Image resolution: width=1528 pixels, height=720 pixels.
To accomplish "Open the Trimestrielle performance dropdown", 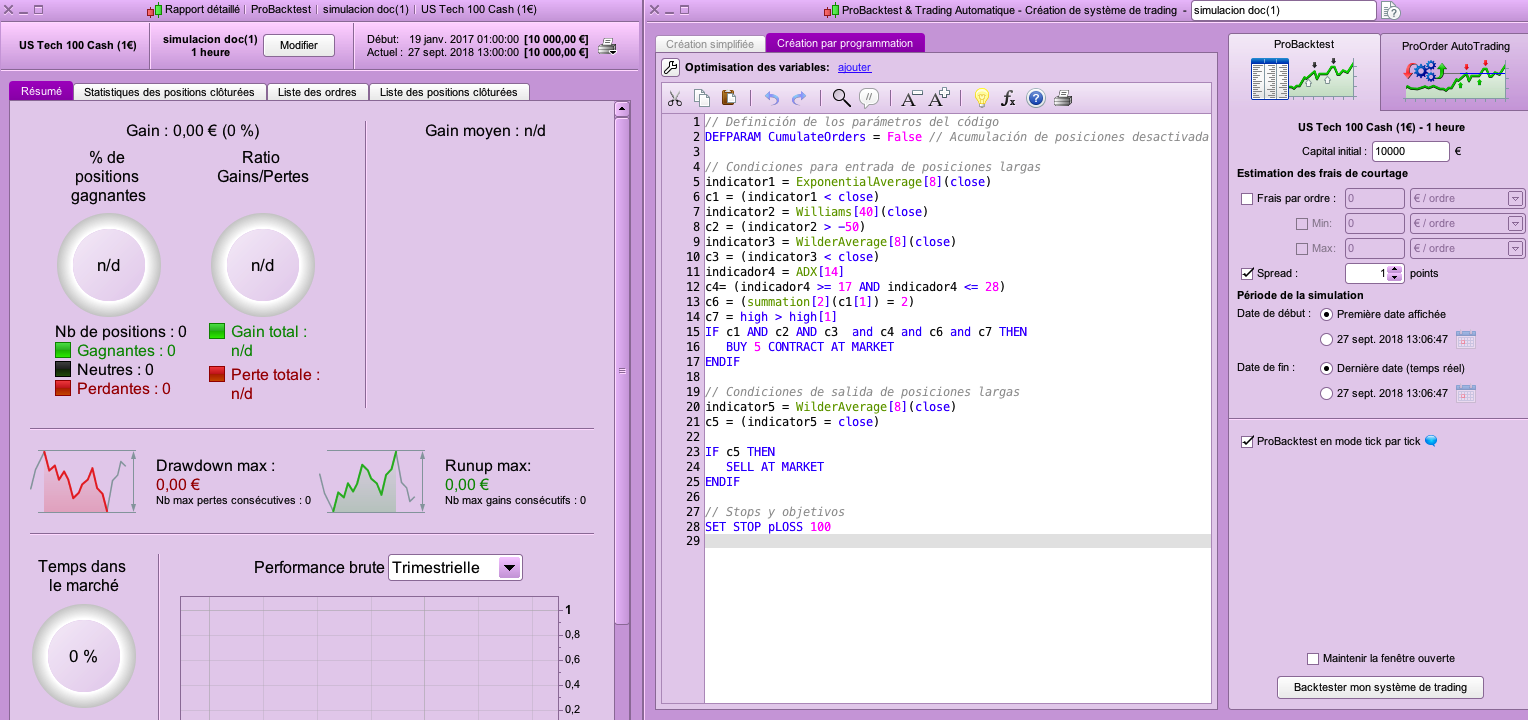I will point(509,568).
